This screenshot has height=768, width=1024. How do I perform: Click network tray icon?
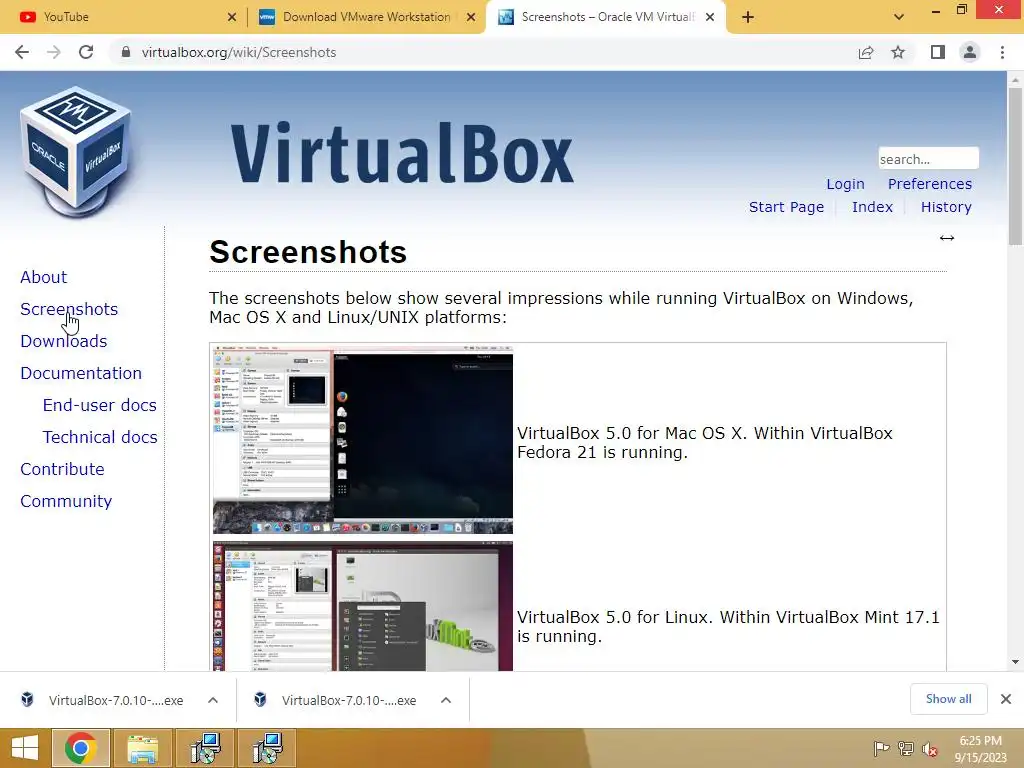[x=906, y=749]
